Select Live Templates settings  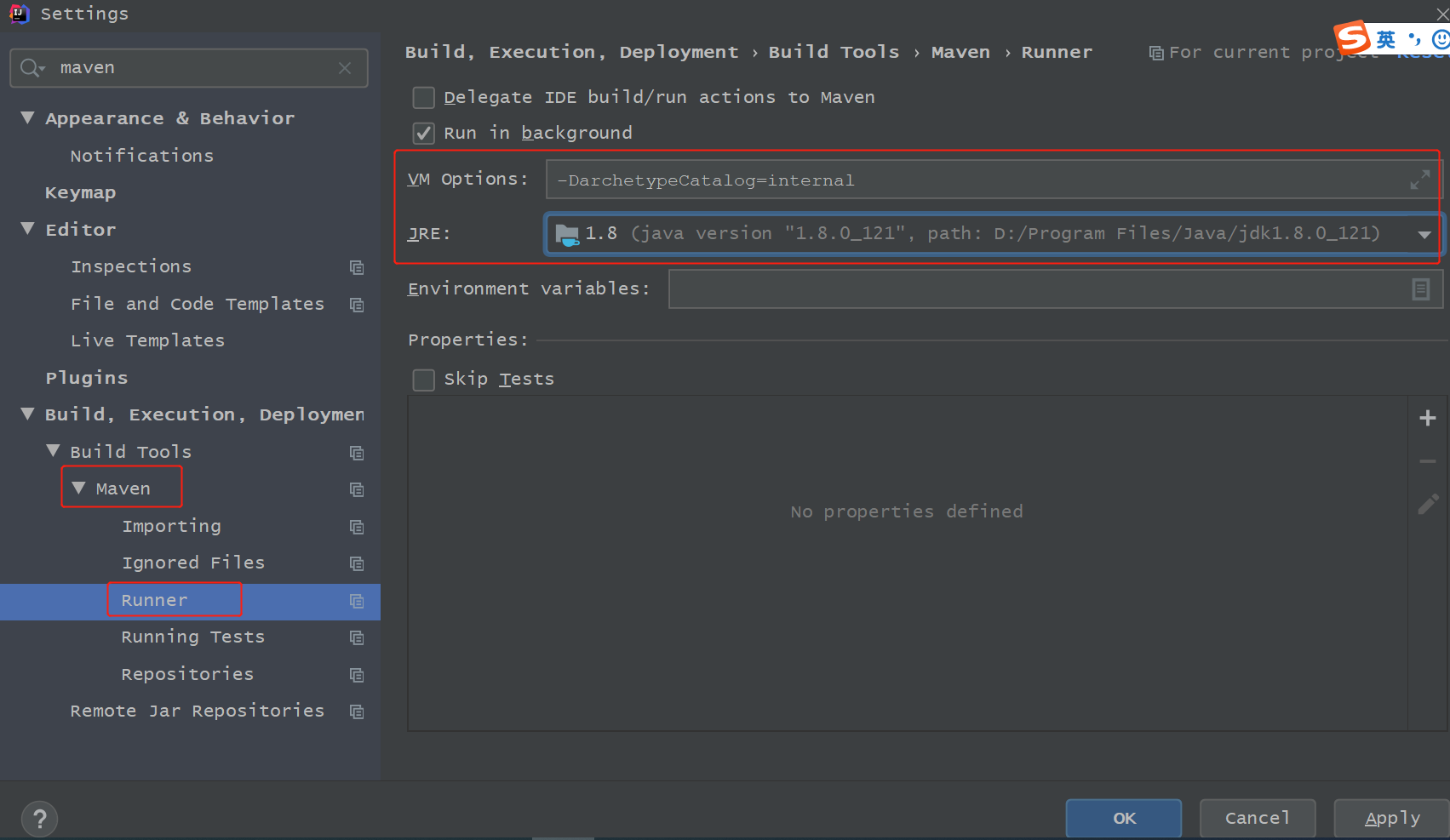pyautogui.click(x=147, y=341)
